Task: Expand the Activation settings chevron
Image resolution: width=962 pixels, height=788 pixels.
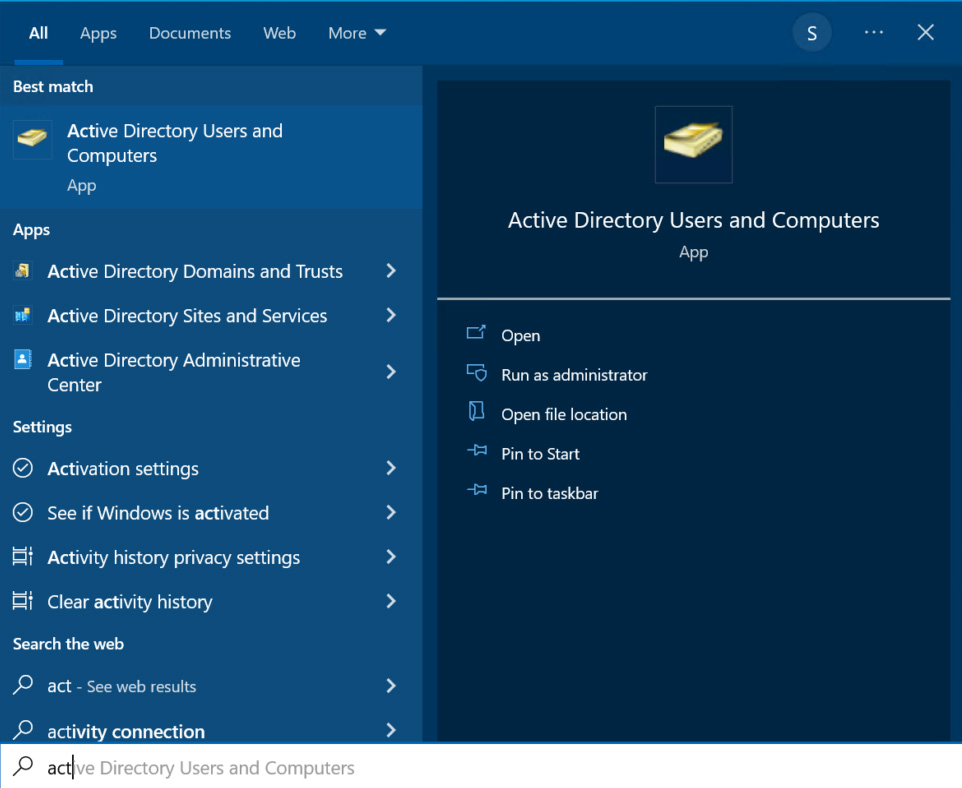Action: pos(391,468)
